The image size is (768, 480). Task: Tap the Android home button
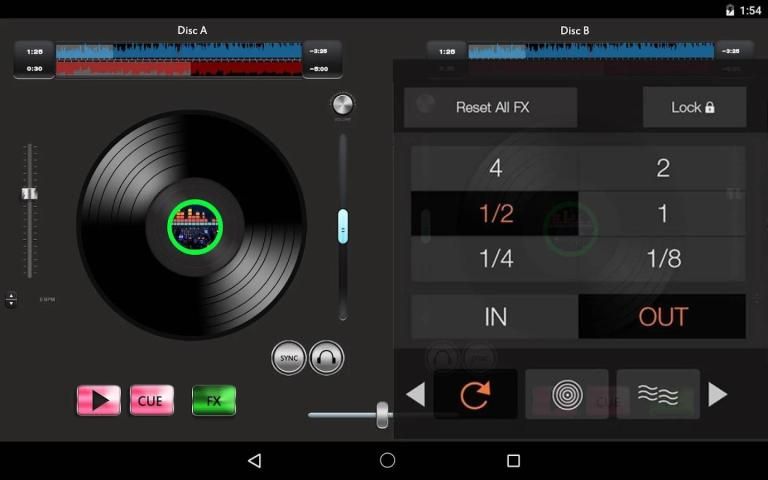point(387,460)
